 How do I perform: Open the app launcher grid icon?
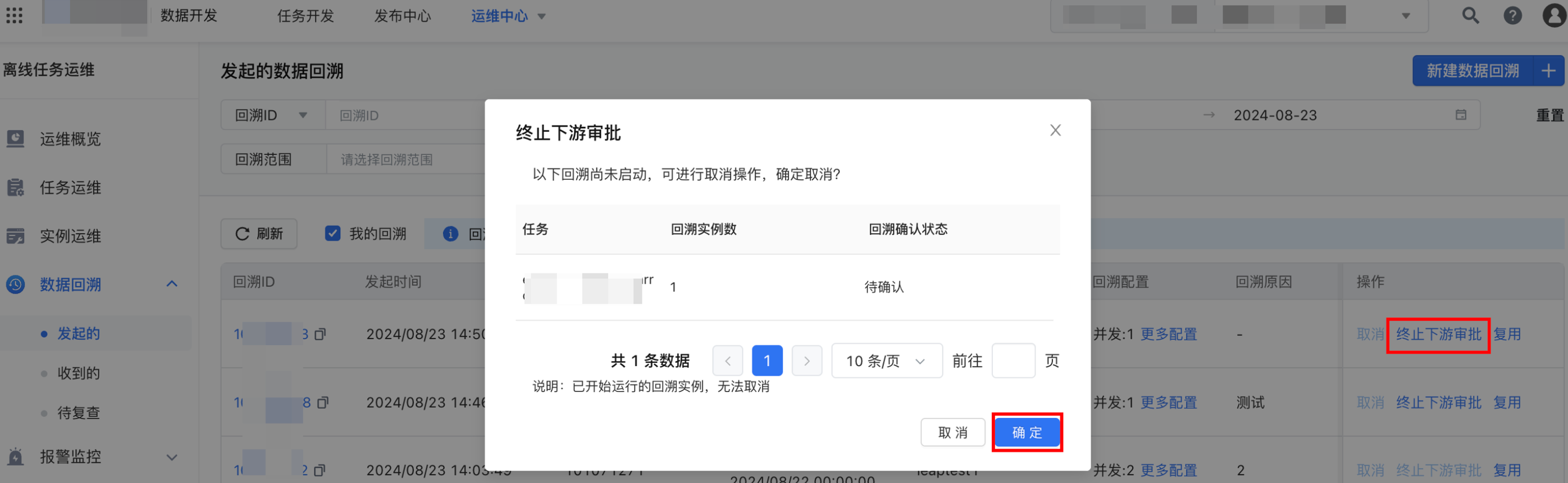point(14,15)
